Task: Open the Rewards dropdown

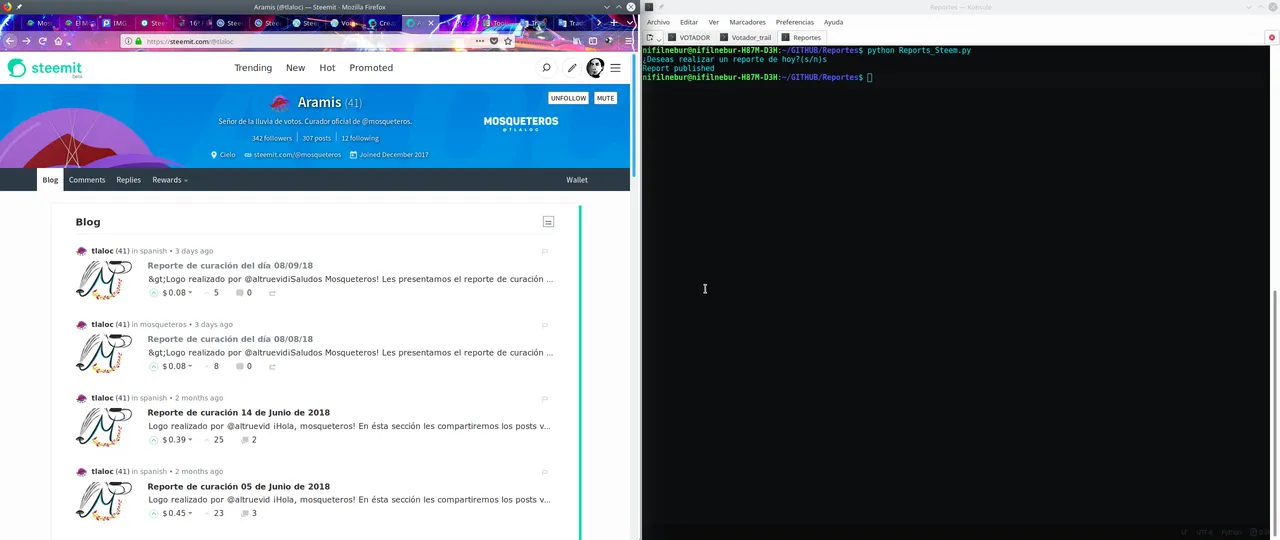Action: tap(170, 180)
